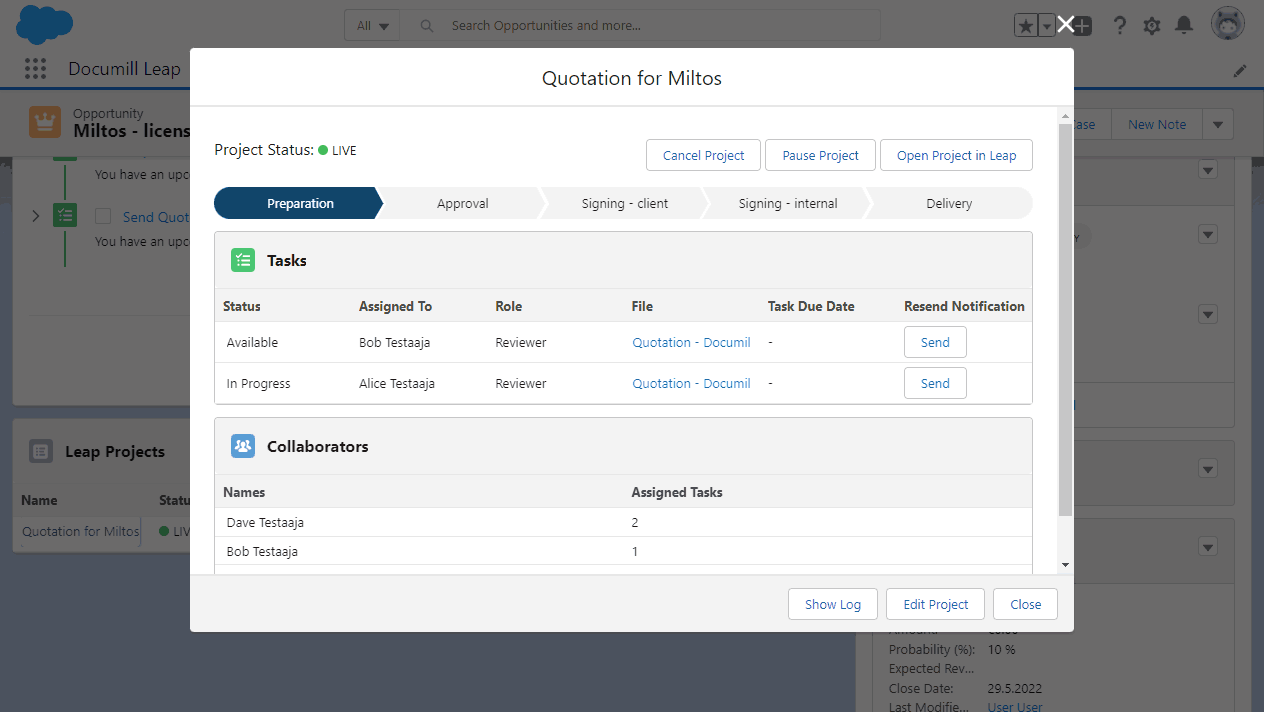This screenshot has height=712, width=1264.
Task: Click the Pause Project button
Action: [820, 155]
